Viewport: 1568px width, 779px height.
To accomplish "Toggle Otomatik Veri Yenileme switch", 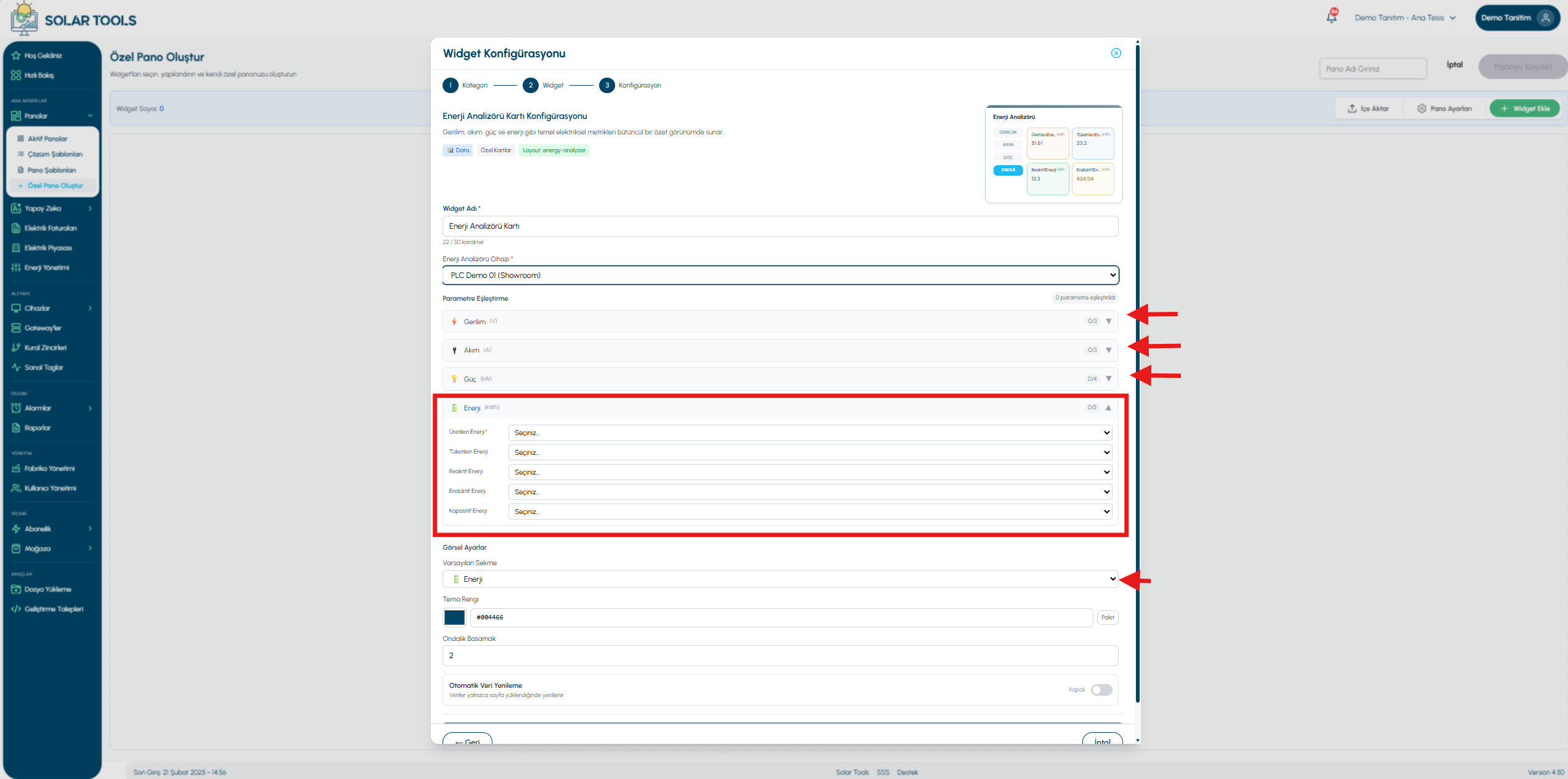I will coord(1101,690).
